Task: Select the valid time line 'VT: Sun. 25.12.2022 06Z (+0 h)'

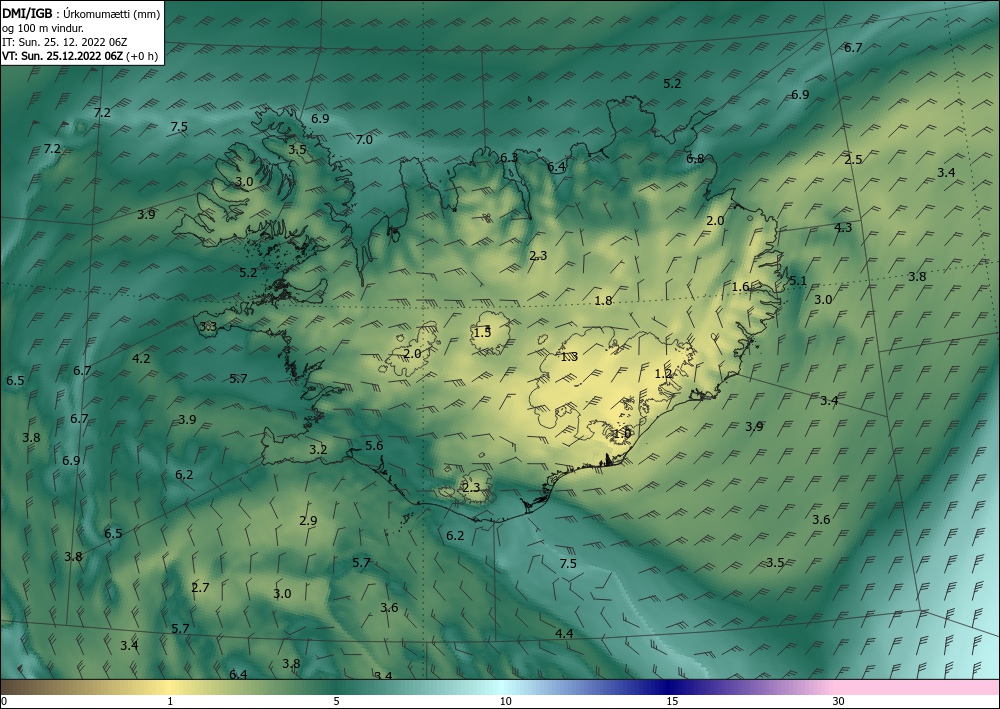Action: 80,56
